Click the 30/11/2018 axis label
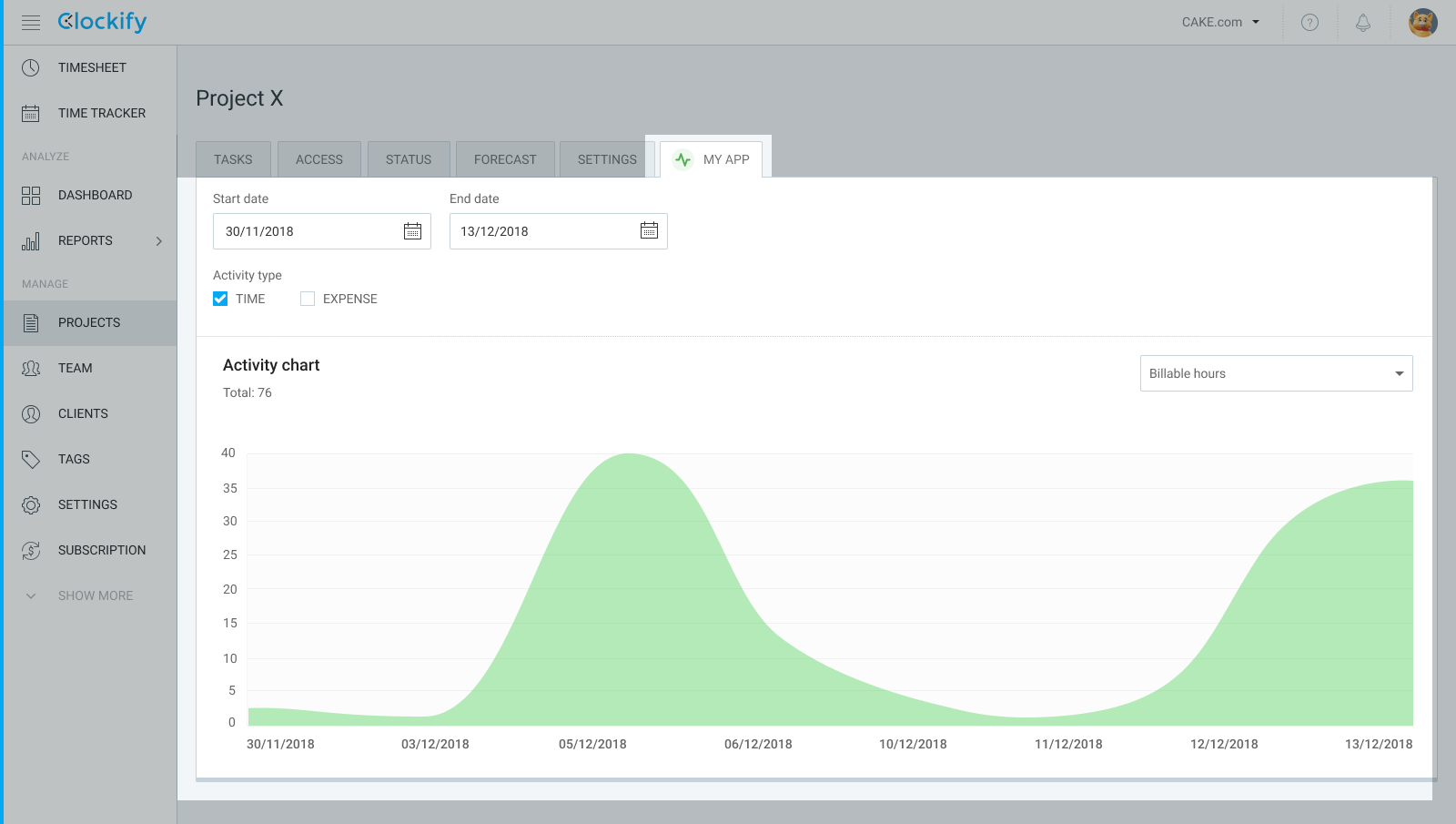Viewport: 1456px width, 824px height. tap(280, 744)
